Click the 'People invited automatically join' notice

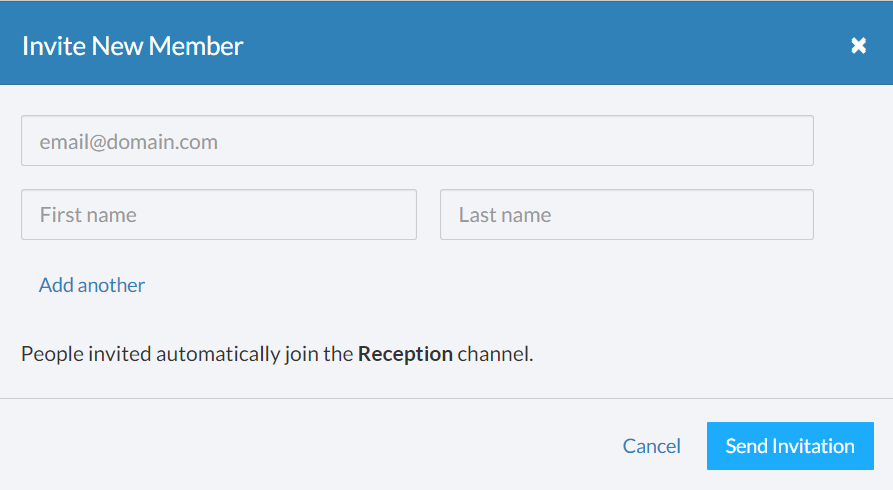coord(188,354)
